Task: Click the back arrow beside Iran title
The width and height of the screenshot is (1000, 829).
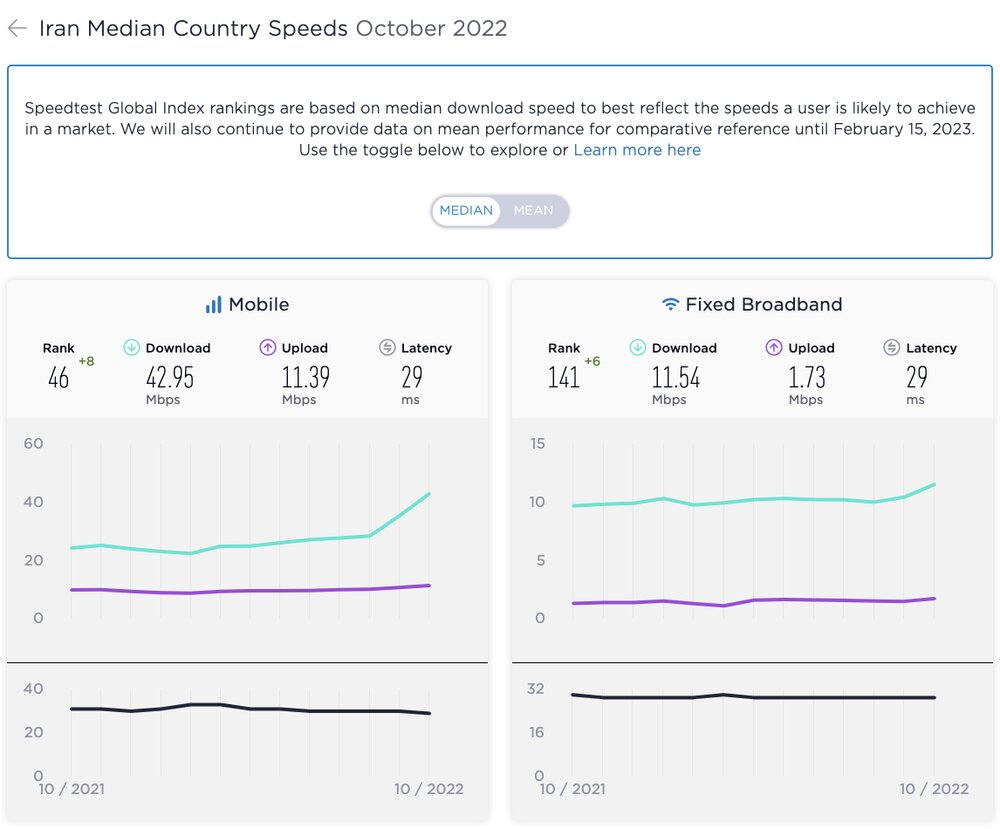Action: pos(16,28)
